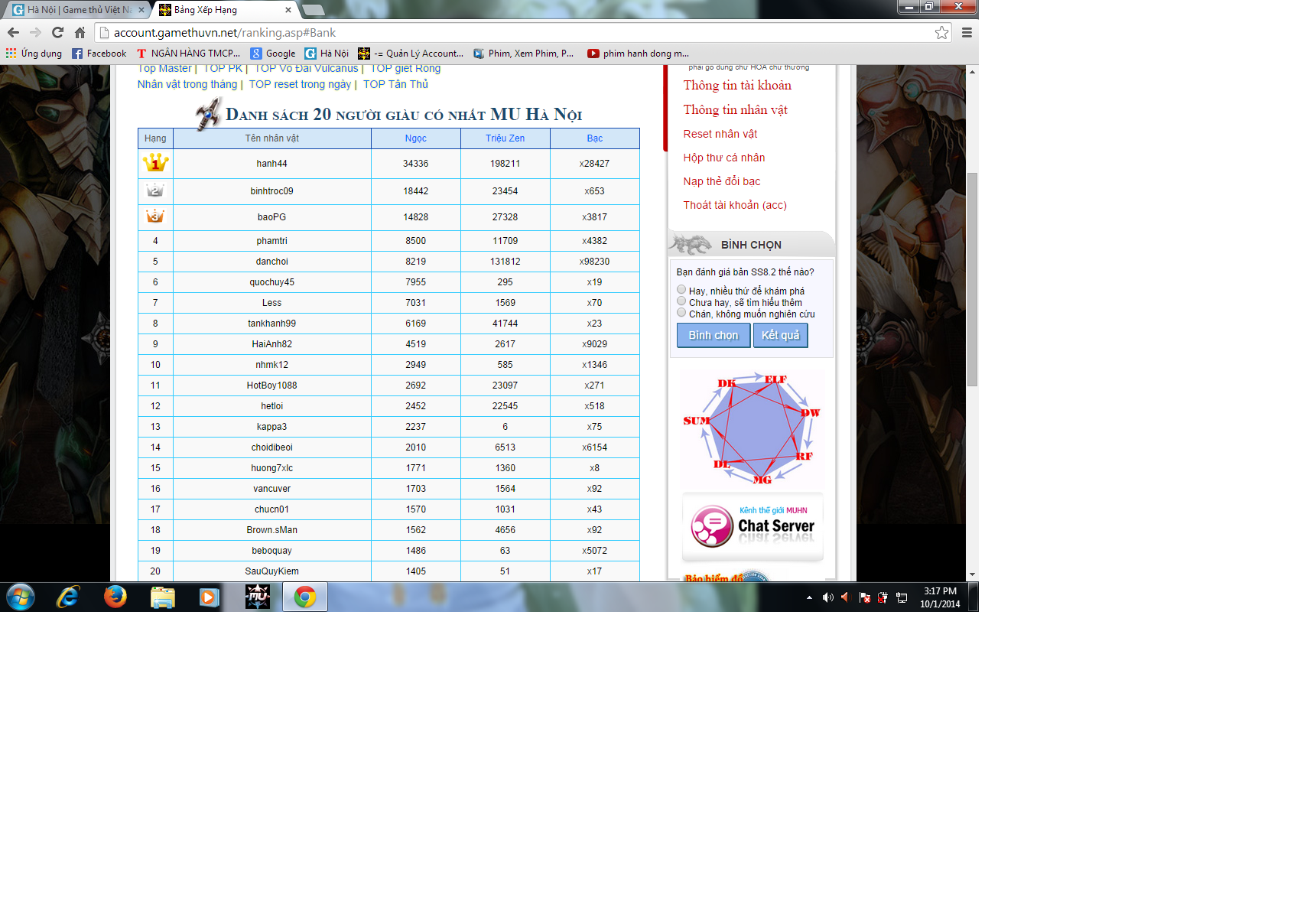Image resolution: width=1297 pixels, height=924 pixels.
Task: Click the Ngọc column header
Action: tap(416, 138)
